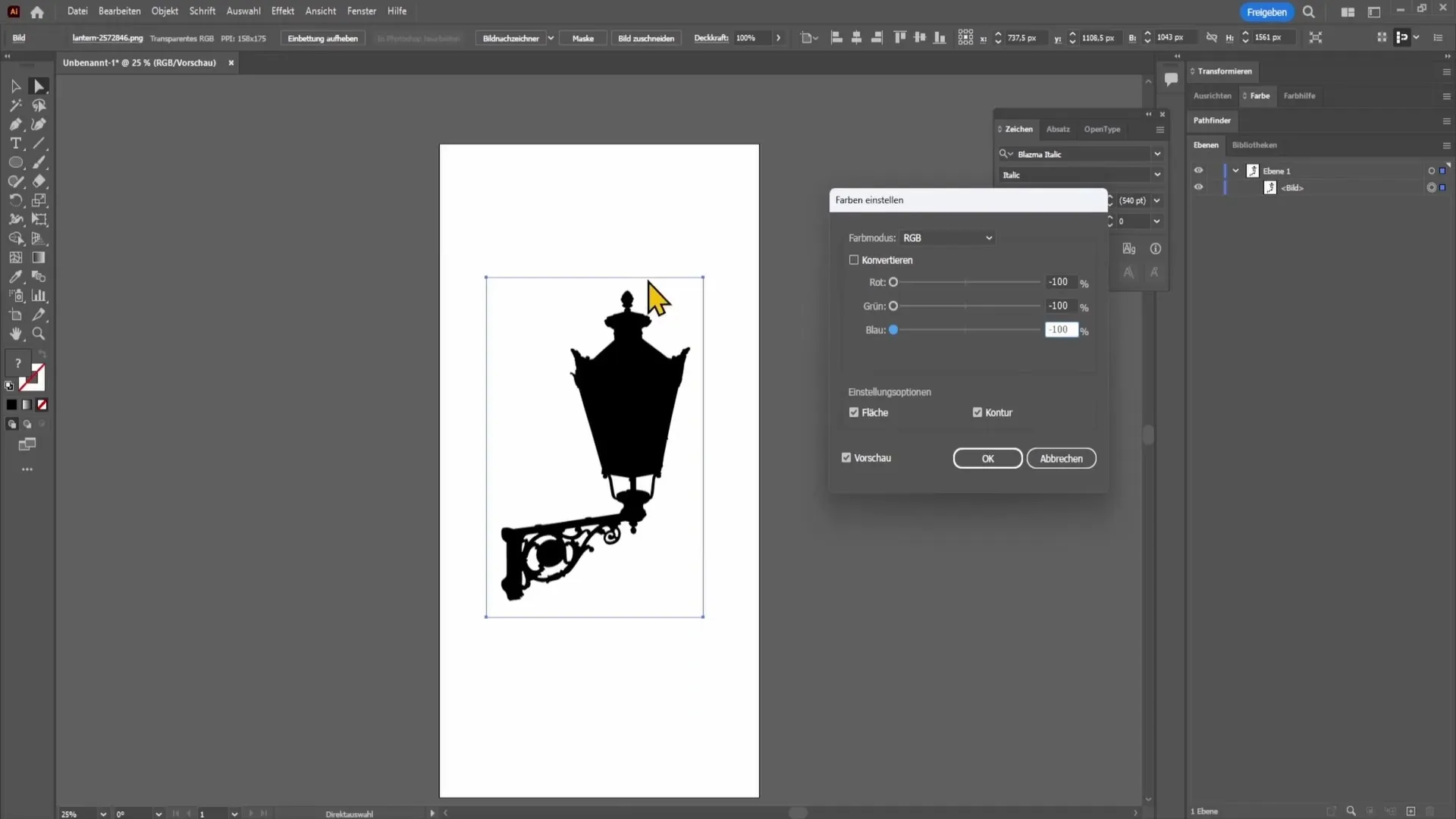The width and height of the screenshot is (1456, 819).
Task: Toggle the Vorschau preview checkbox
Action: pos(846,458)
